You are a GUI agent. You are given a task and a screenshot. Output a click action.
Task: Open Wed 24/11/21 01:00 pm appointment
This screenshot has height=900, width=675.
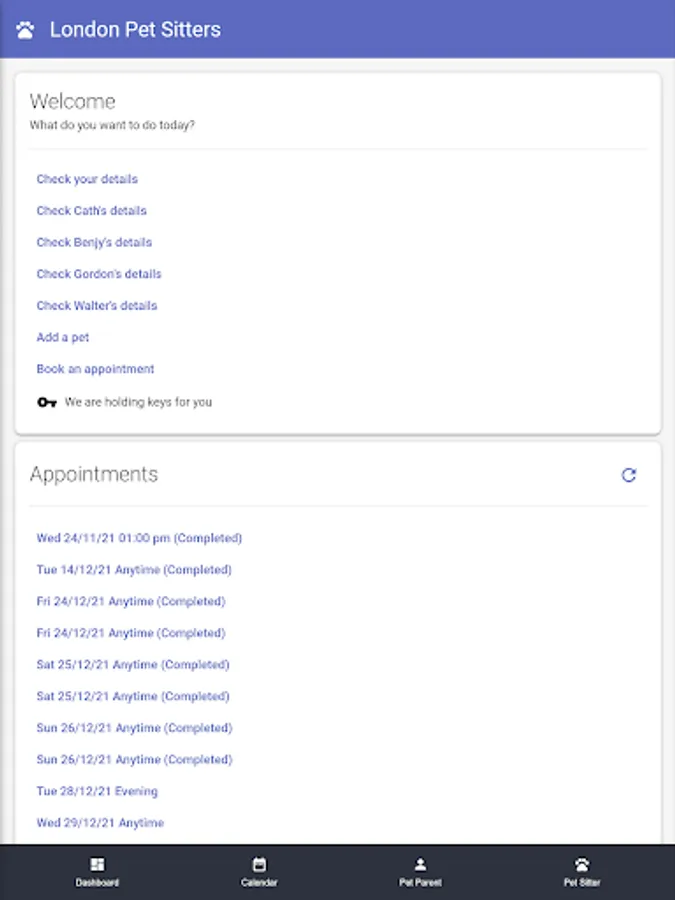tap(139, 538)
